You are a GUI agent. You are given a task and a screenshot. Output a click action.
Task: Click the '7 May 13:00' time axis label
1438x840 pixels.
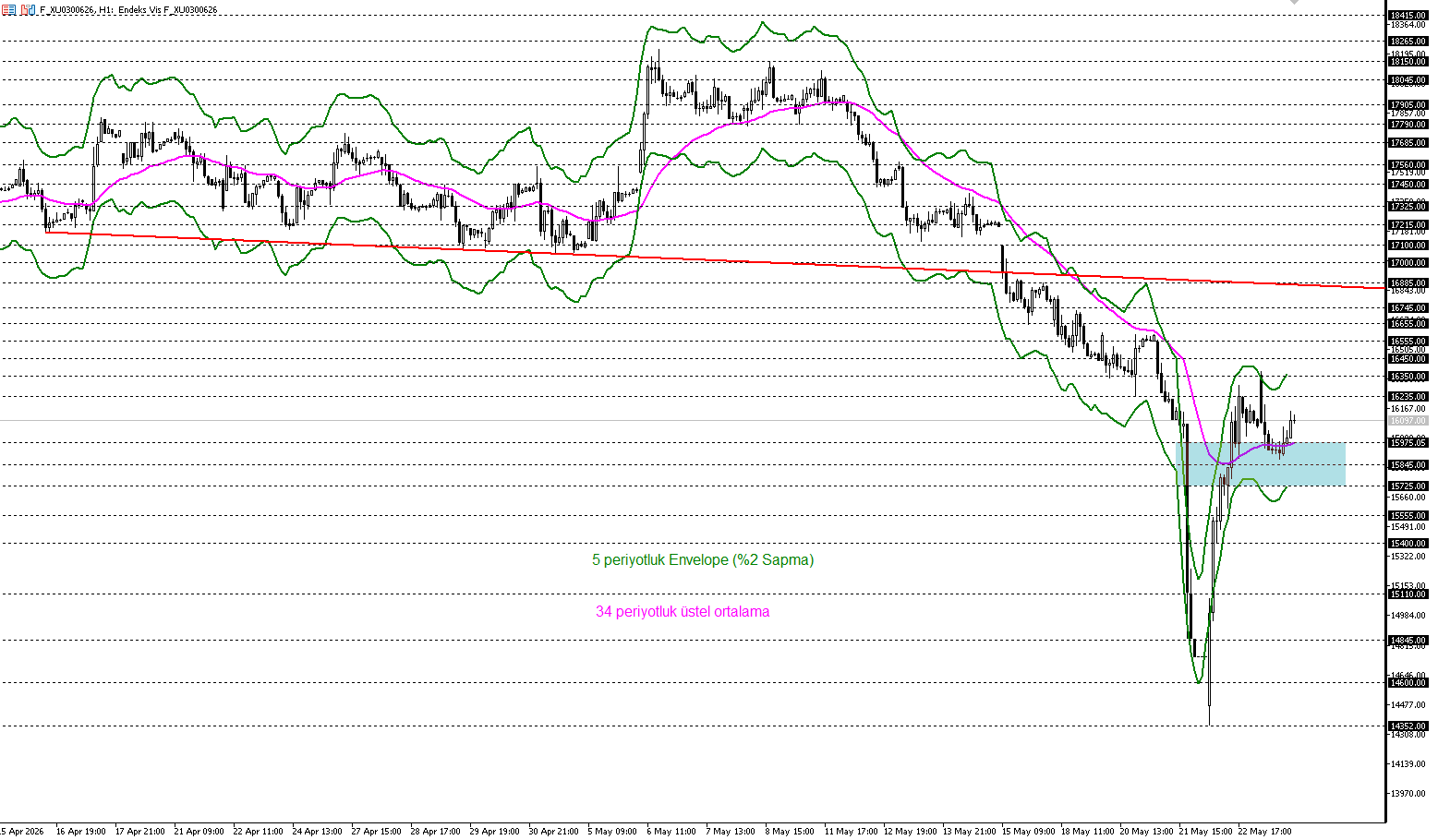click(731, 832)
